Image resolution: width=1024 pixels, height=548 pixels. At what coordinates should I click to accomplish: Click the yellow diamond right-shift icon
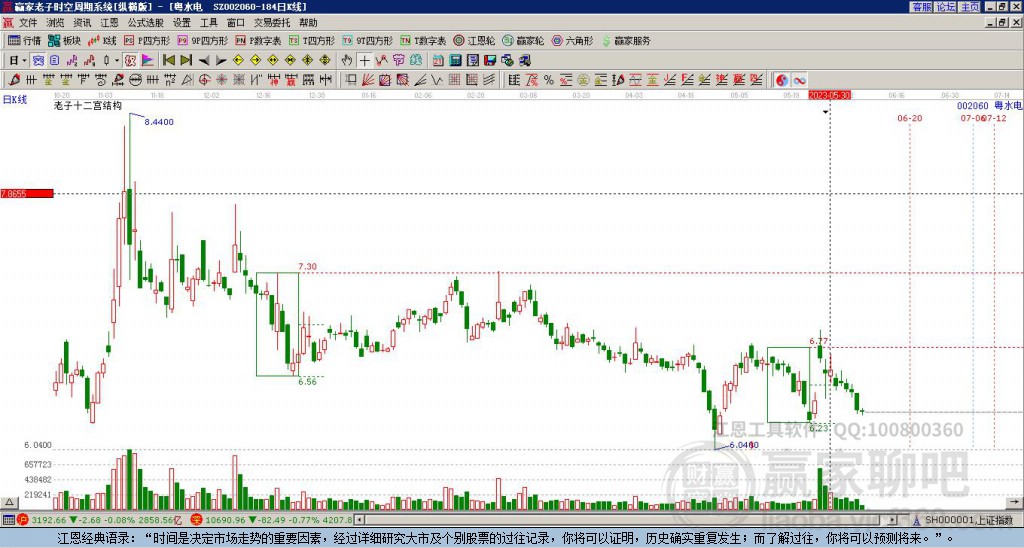255,60
